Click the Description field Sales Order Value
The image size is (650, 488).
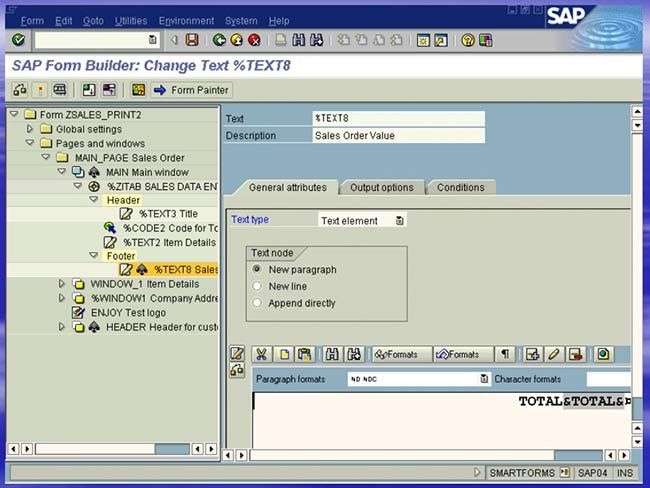(x=398, y=136)
